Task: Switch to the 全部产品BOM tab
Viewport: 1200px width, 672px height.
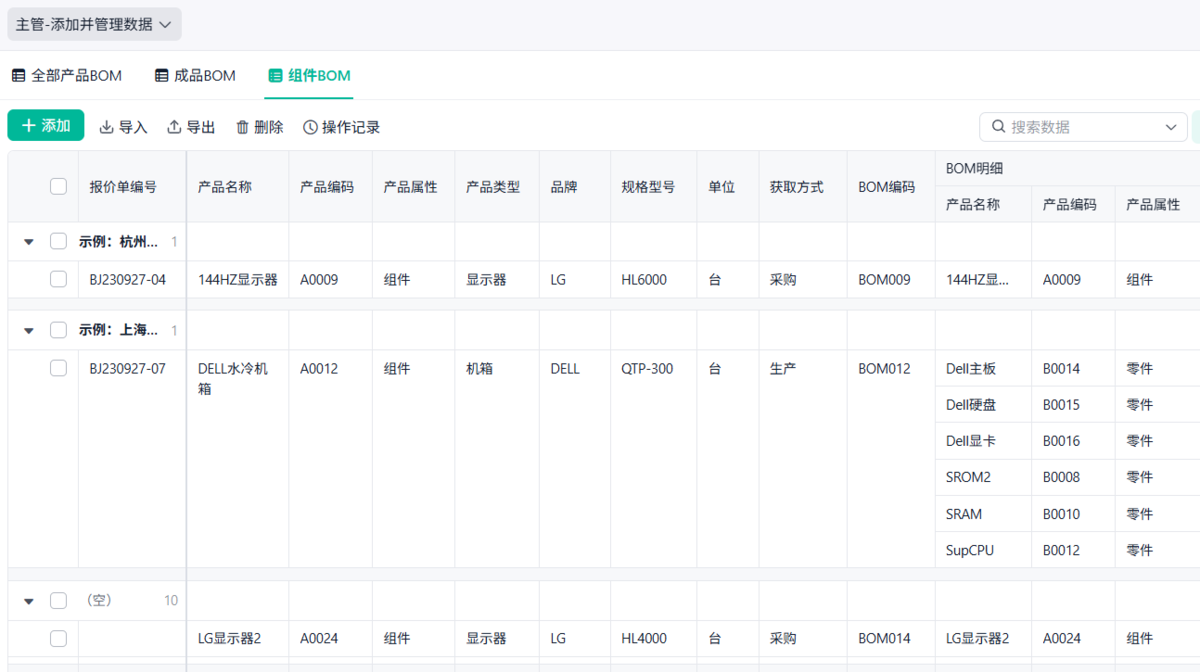Action: click(76, 76)
